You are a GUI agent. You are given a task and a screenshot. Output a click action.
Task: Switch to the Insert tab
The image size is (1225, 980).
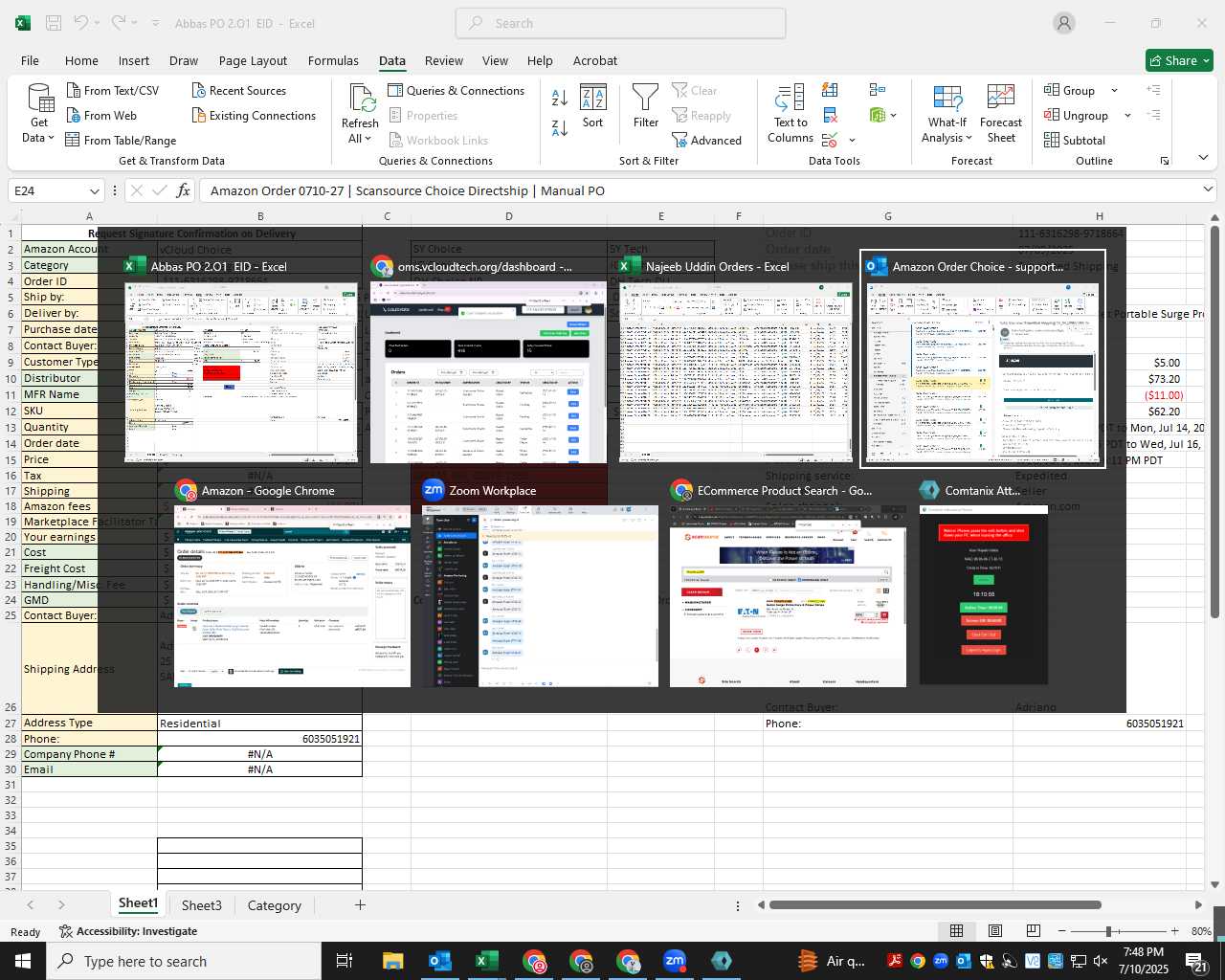coord(134,60)
